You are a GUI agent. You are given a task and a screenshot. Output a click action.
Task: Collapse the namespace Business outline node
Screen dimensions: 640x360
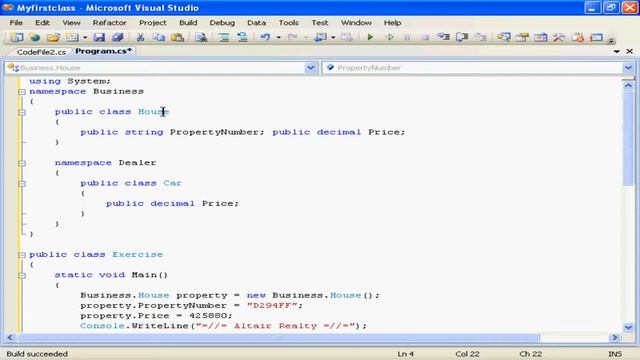(22, 92)
